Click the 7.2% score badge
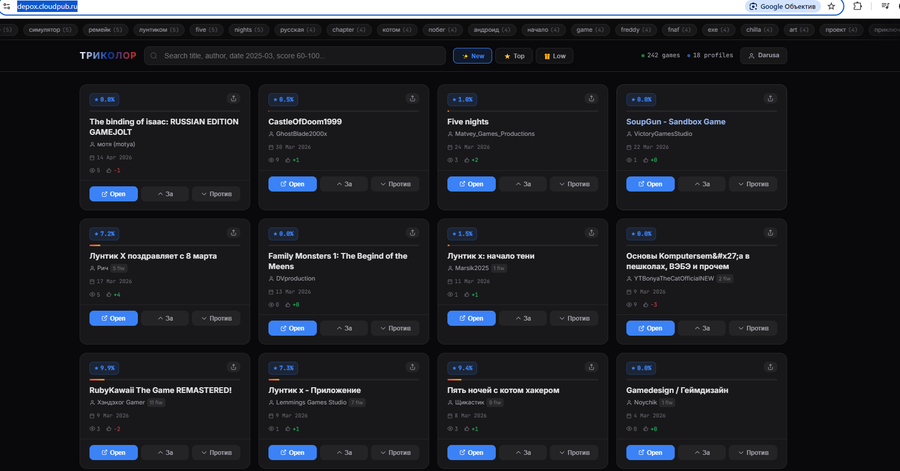This screenshot has height=471, width=900. 104,233
